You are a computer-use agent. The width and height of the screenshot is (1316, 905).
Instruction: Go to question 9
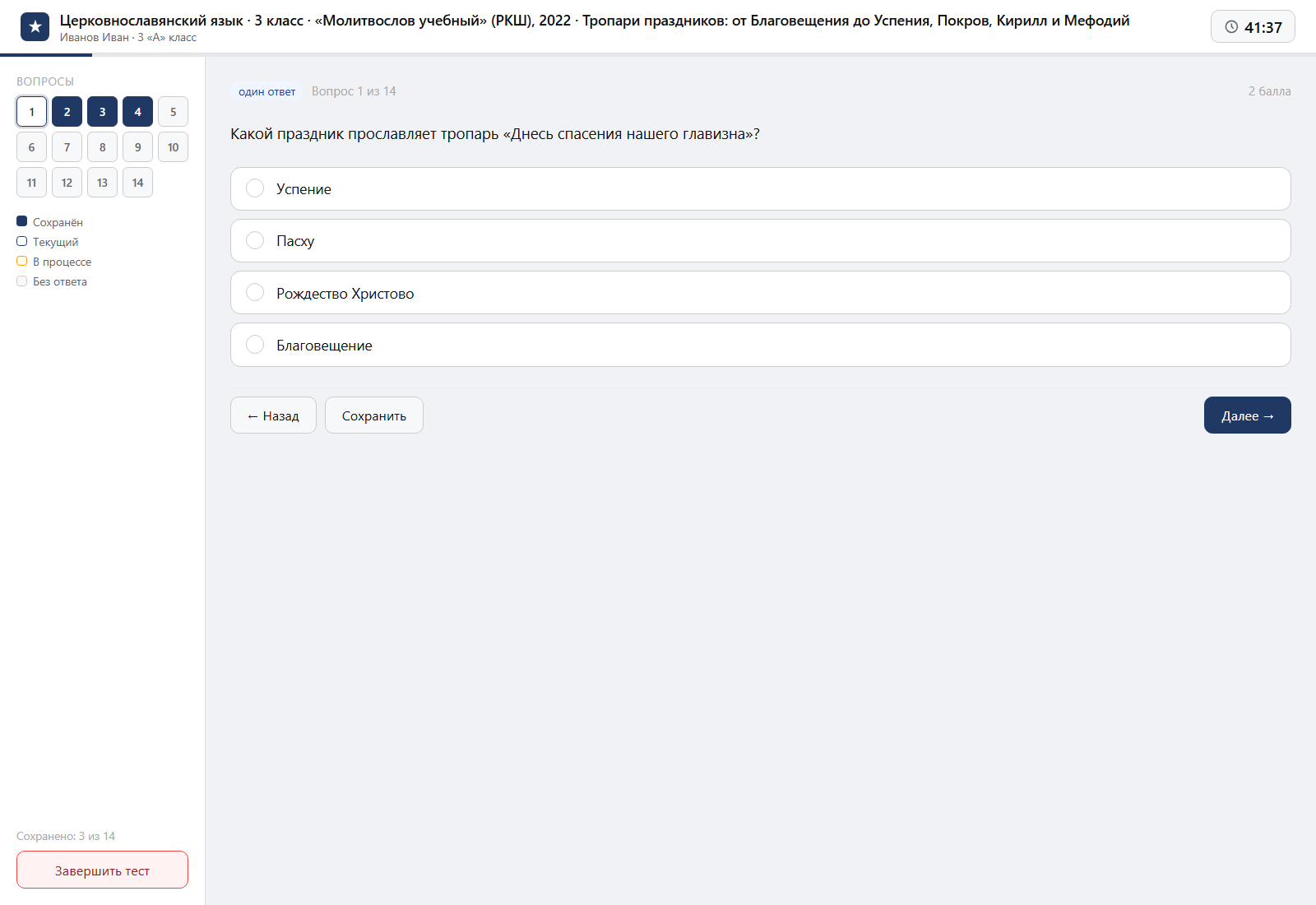[138, 147]
